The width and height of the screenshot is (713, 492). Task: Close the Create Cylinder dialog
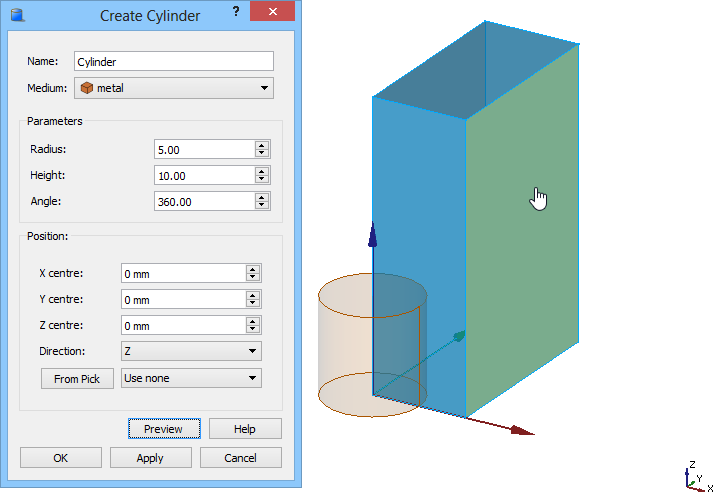pyautogui.click(x=272, y=11)
